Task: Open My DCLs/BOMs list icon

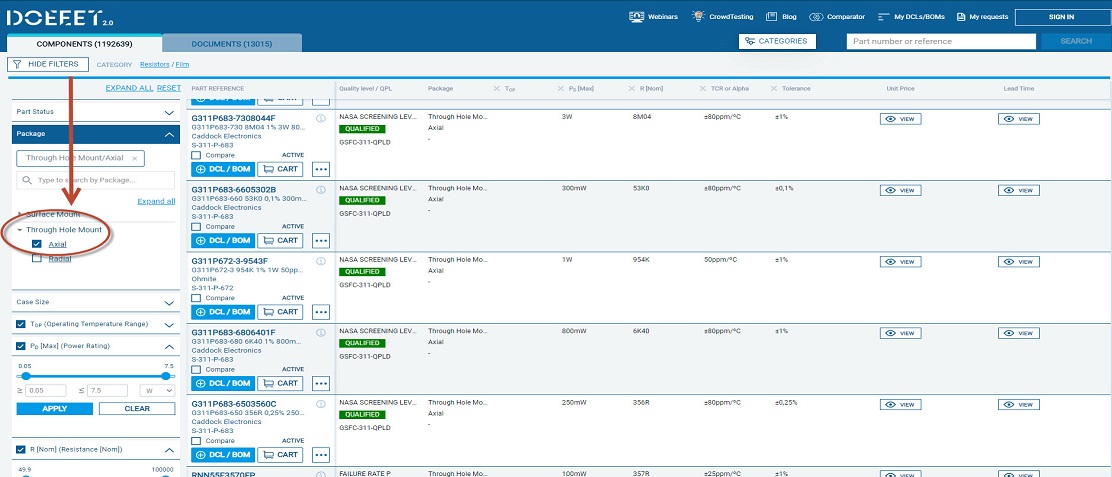Action: (x=883, y=16)
